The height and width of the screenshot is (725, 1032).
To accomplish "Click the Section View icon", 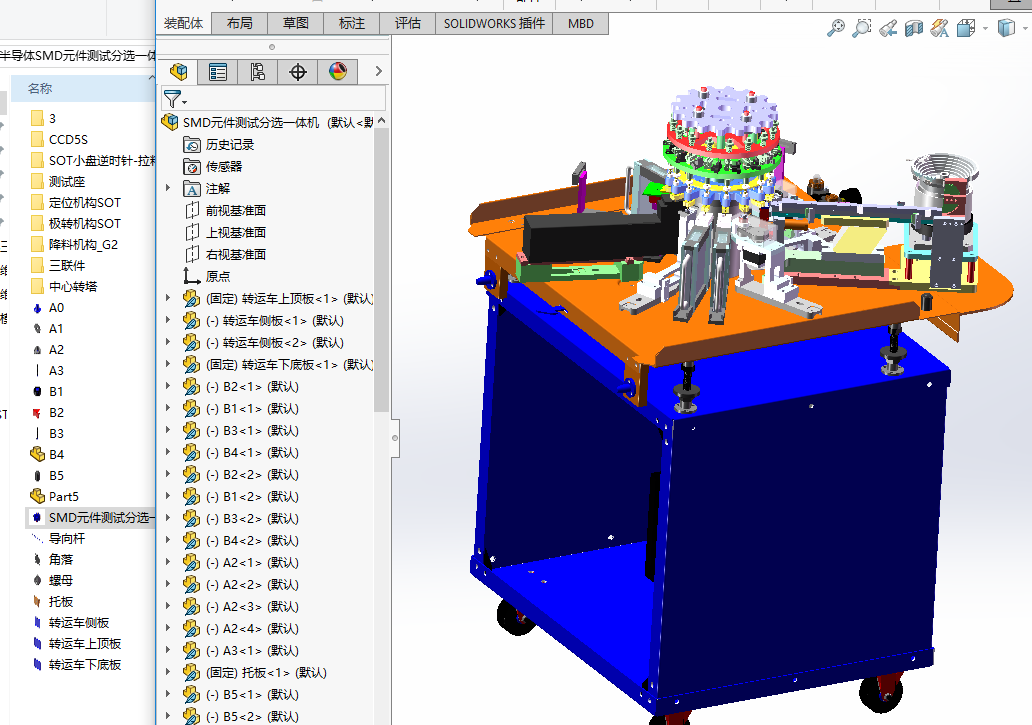I will point(914,28).
